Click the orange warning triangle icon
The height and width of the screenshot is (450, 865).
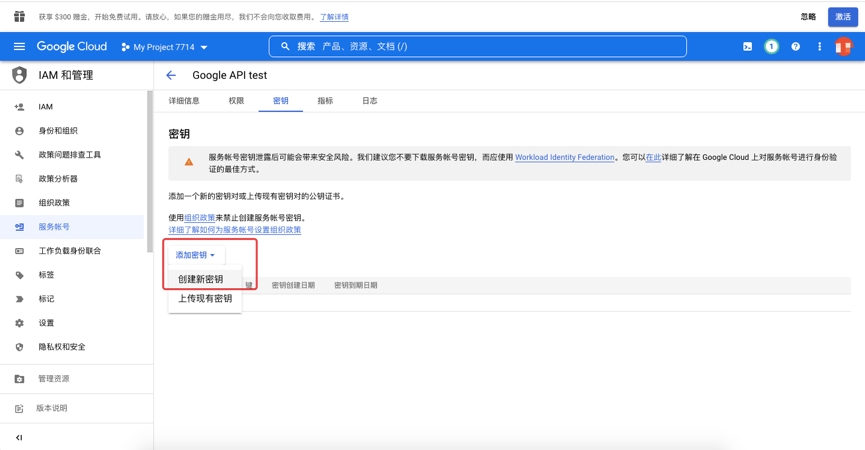(189, 162)
